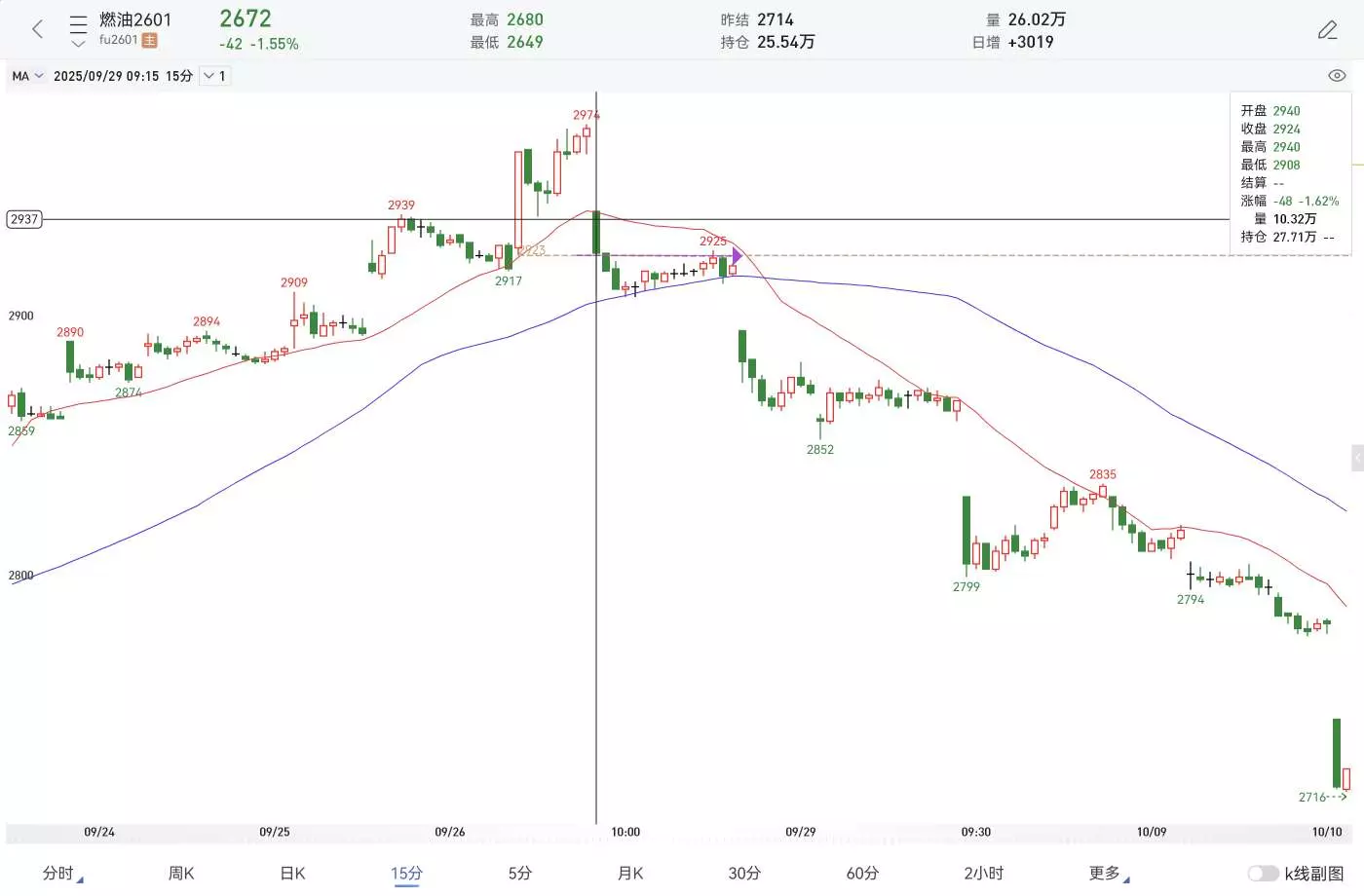Switch to the 60分 chart period
The height and width of the screenshot is (896, 1364).
pyautogui.click(x=862, y=874)
